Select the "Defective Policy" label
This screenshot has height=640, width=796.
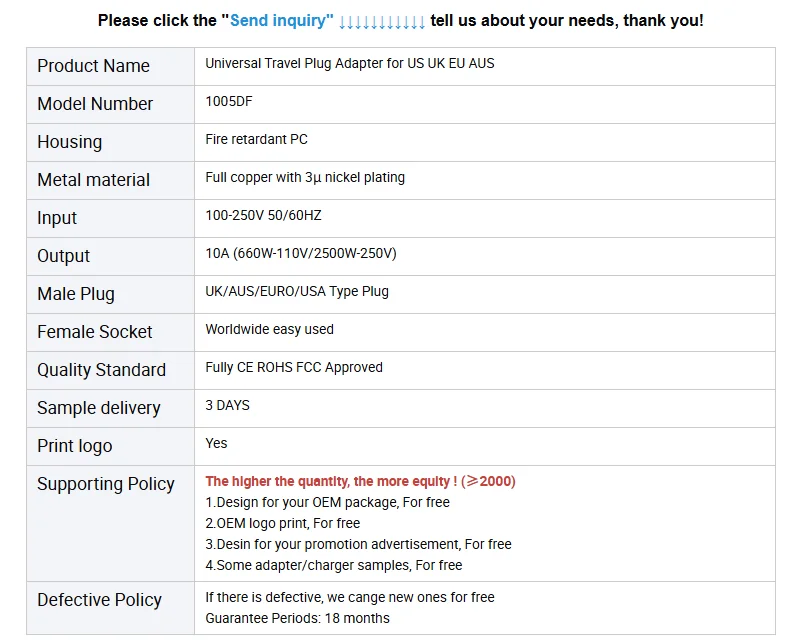[x=100, y=600]
